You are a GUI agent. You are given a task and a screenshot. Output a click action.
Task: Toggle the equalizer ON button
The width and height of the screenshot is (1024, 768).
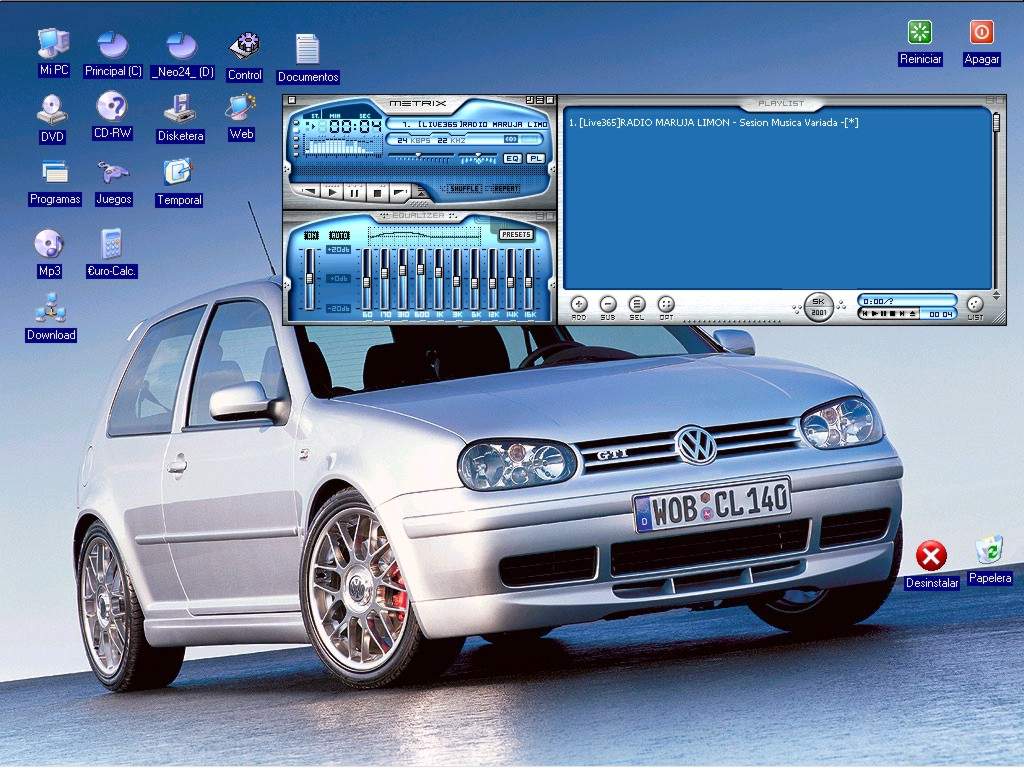(312, 235)
